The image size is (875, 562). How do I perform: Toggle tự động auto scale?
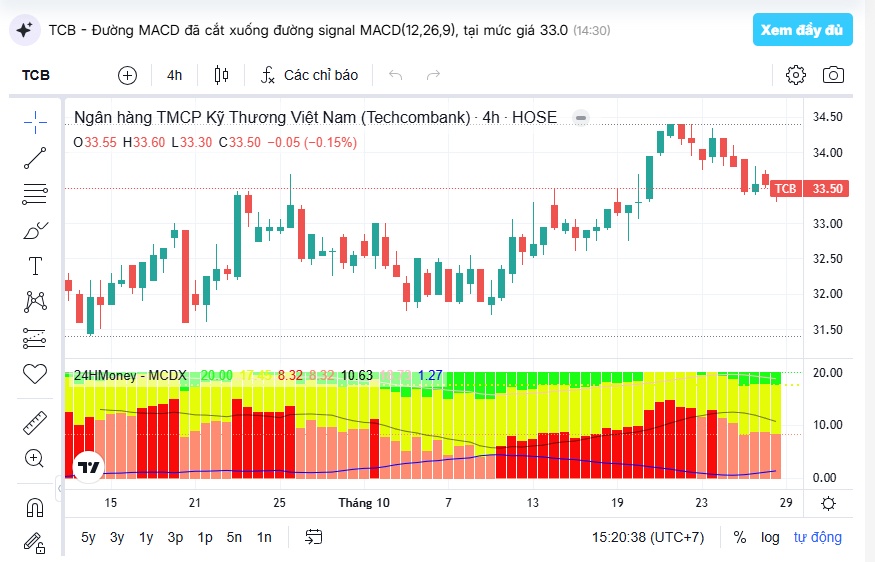818,537
